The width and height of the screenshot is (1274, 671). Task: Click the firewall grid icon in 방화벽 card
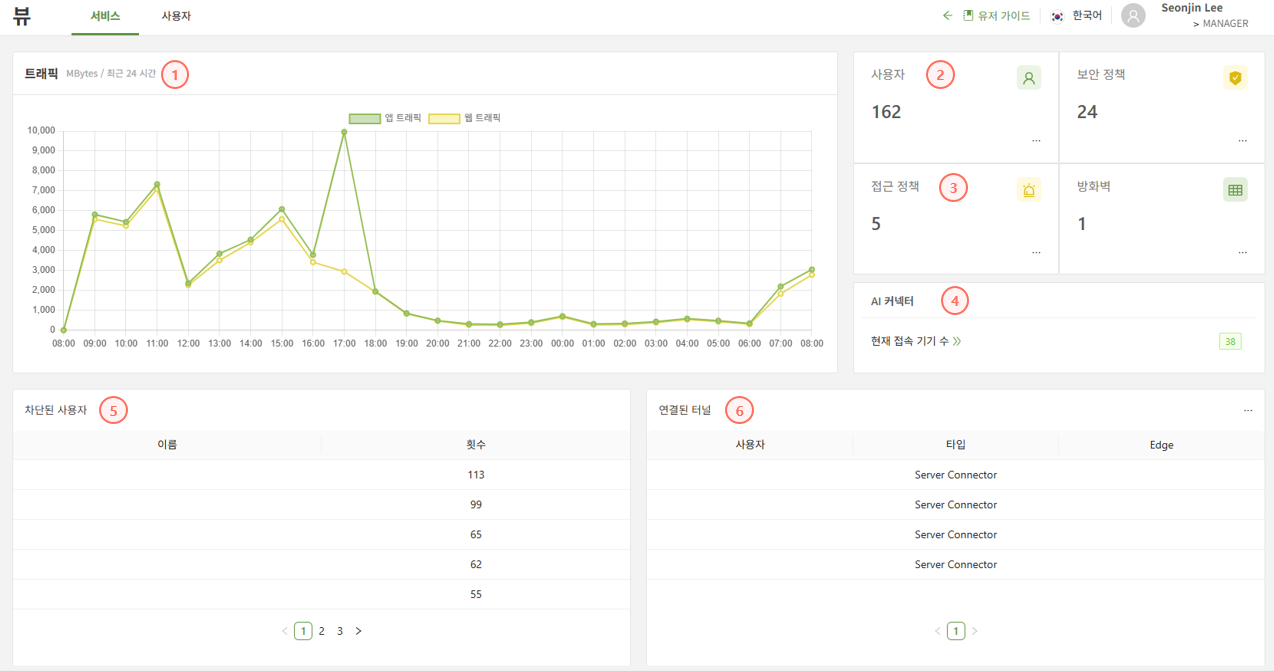[1235, 190]
